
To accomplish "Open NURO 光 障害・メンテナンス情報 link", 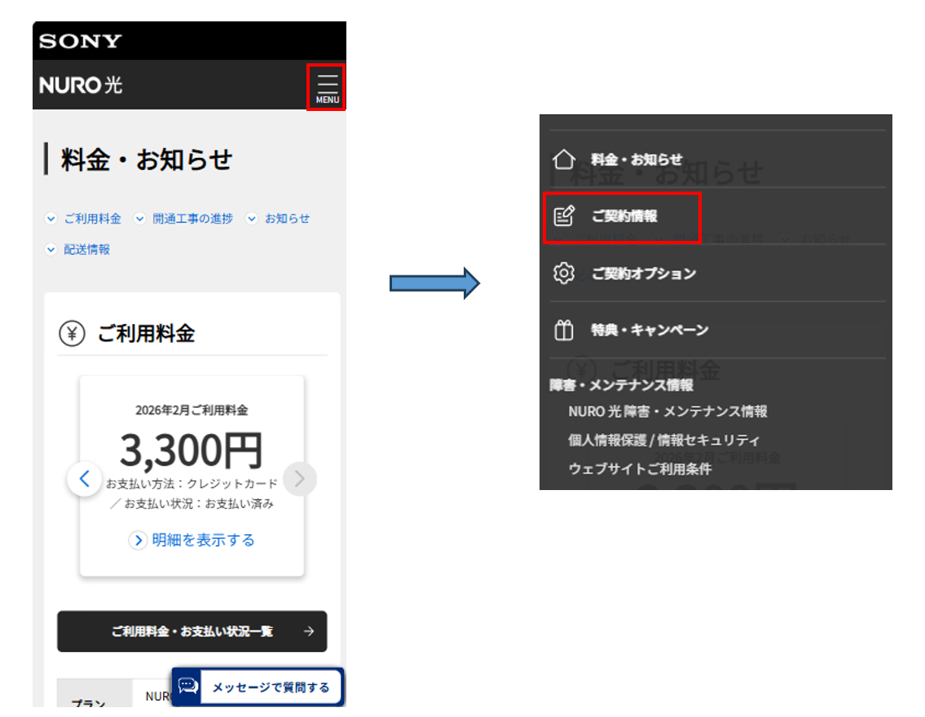I will 667,411.
